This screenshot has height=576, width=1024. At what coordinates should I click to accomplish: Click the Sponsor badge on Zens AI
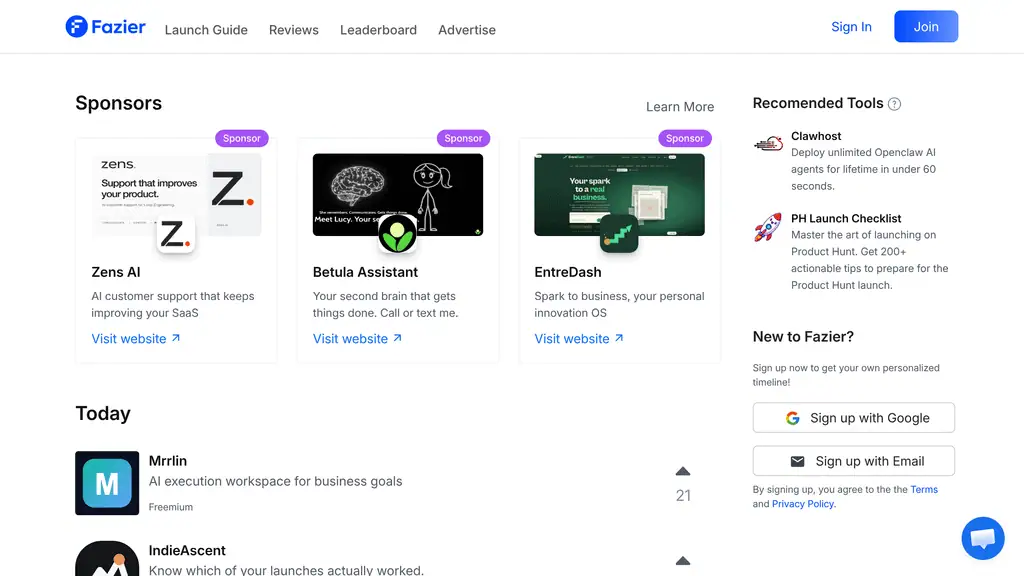[242, 138]
